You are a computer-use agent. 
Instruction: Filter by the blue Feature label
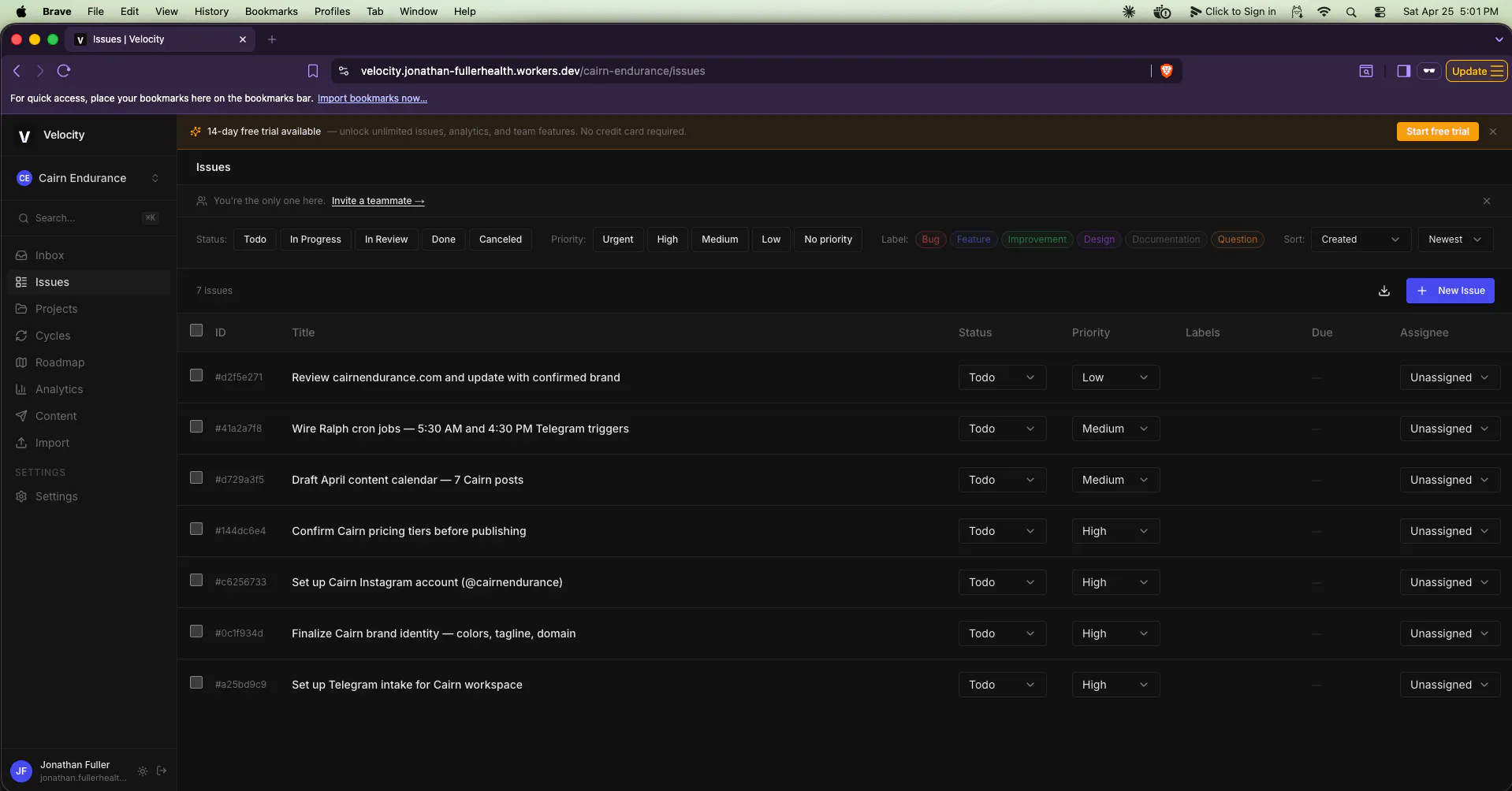(974, 240)
